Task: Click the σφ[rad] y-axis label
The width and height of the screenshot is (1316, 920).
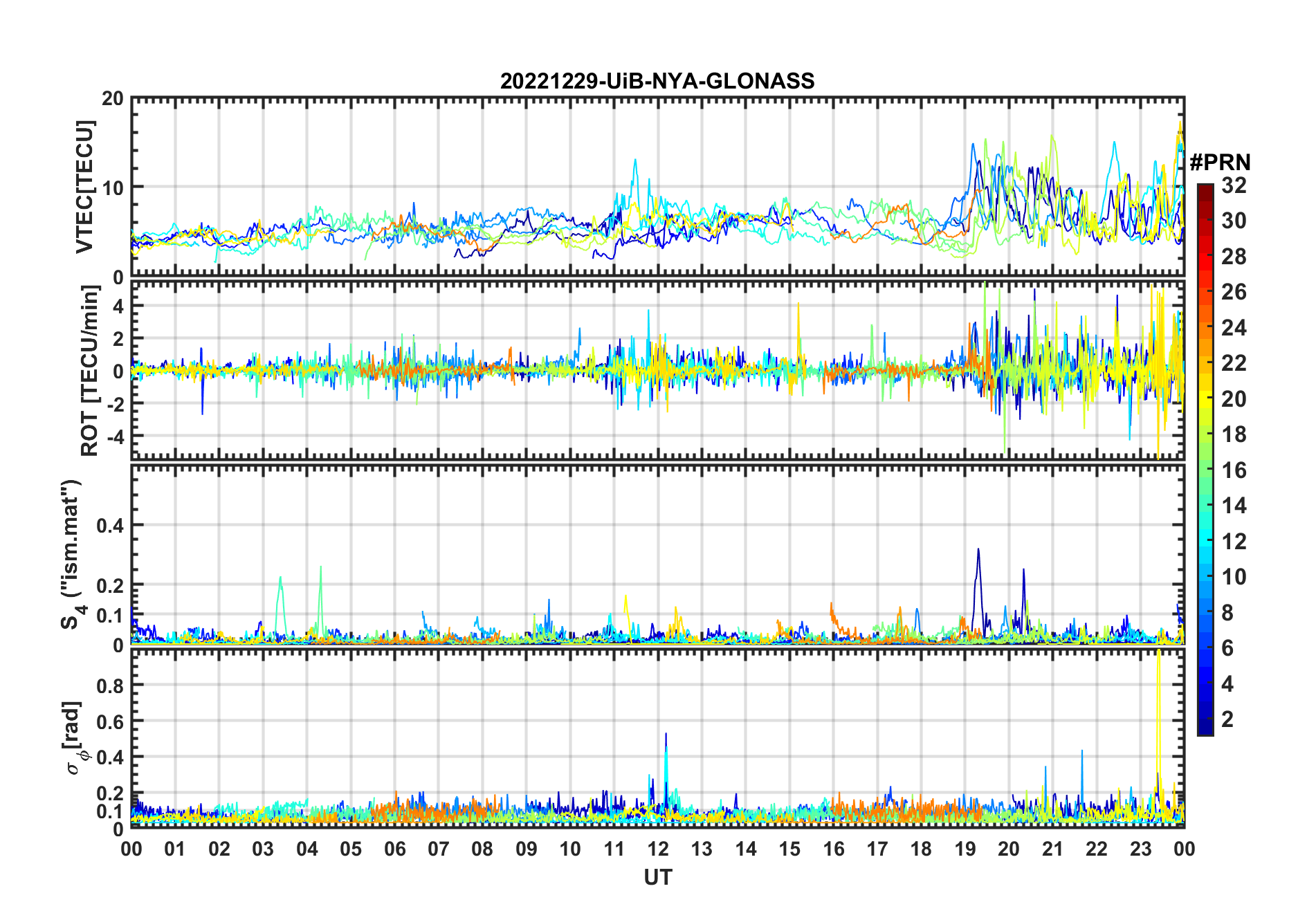Action: [75, 737]
